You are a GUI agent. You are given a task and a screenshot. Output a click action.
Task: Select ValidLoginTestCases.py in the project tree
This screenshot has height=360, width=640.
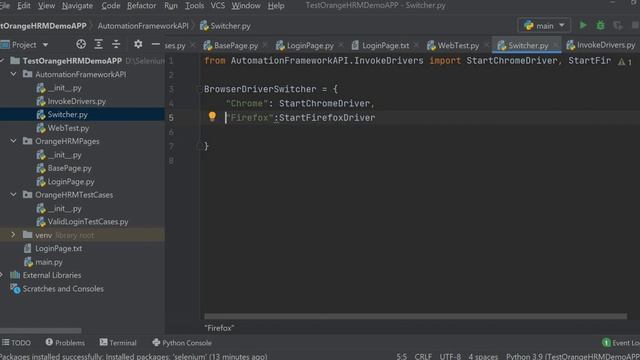pyautogui.click(x=88, y=222)
